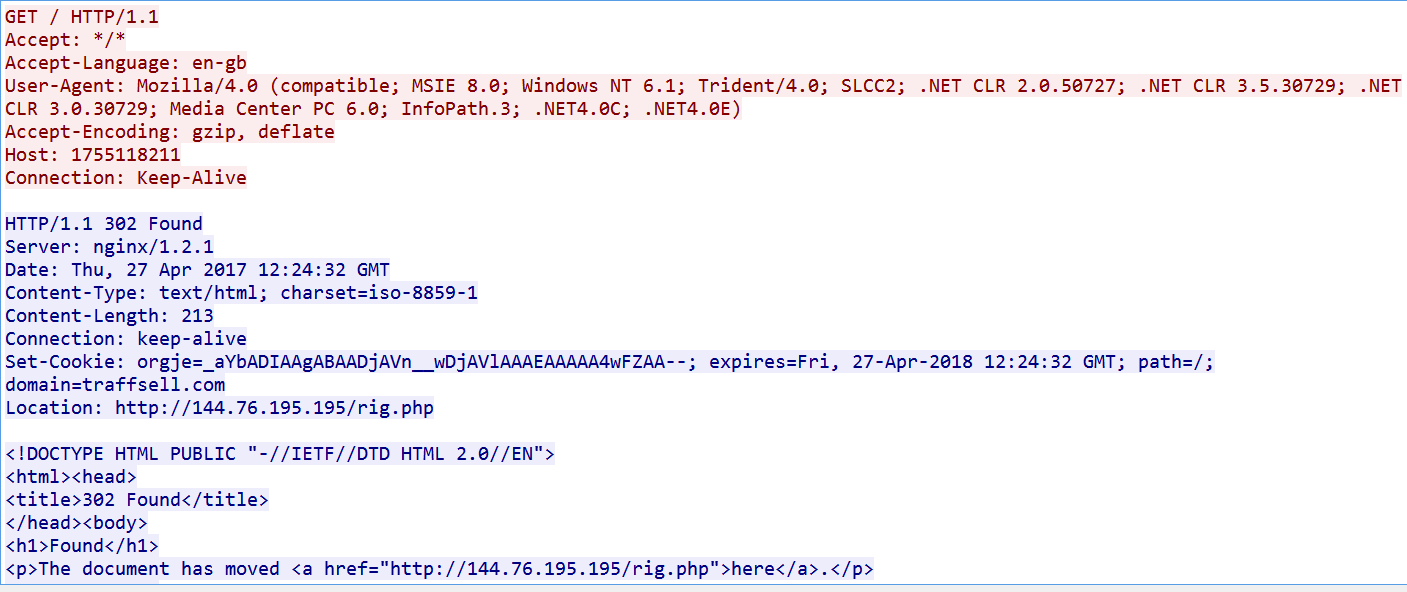
Task: Select the Accept-Encoding gzip, deflate header
Action: (x=170, y=132)
